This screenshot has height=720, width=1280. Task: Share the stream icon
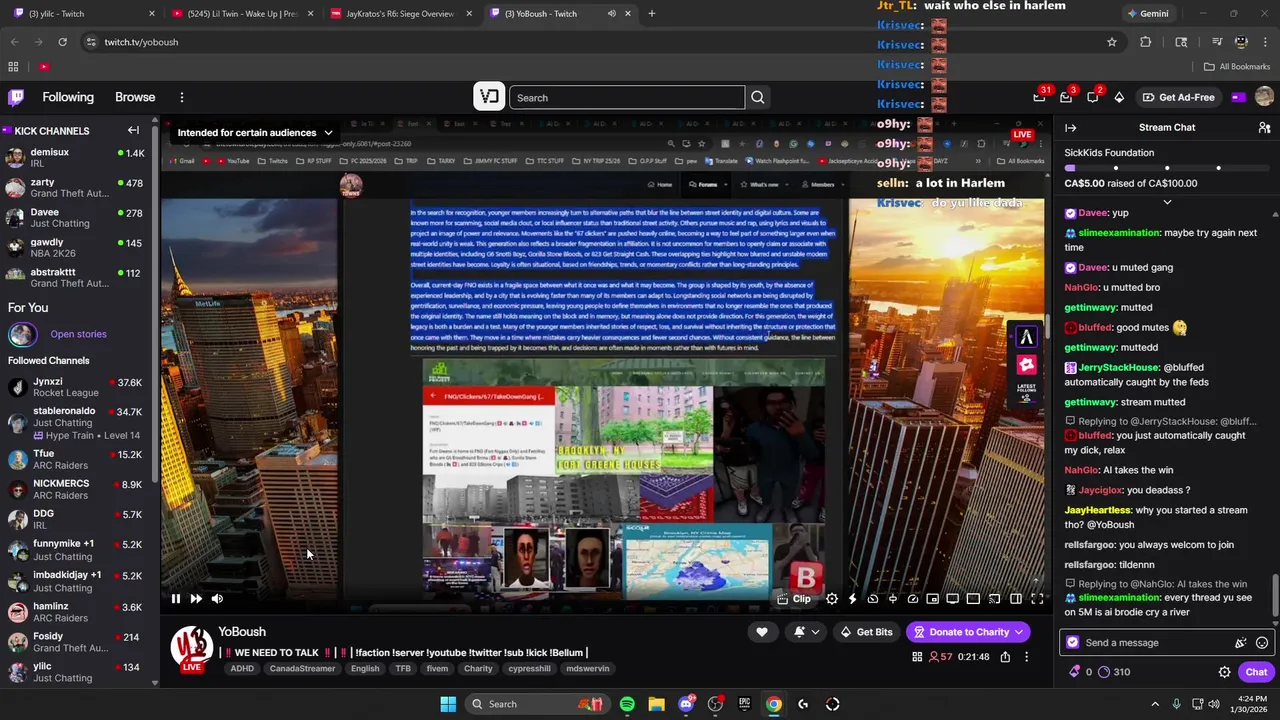pyautogui.click(x=1005, y=657)
